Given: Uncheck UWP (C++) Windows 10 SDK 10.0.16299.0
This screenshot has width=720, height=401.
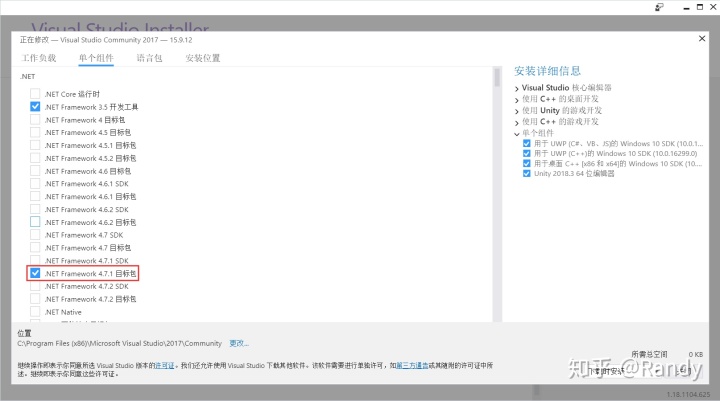Looking at the screenshot, I should point(527,153).
